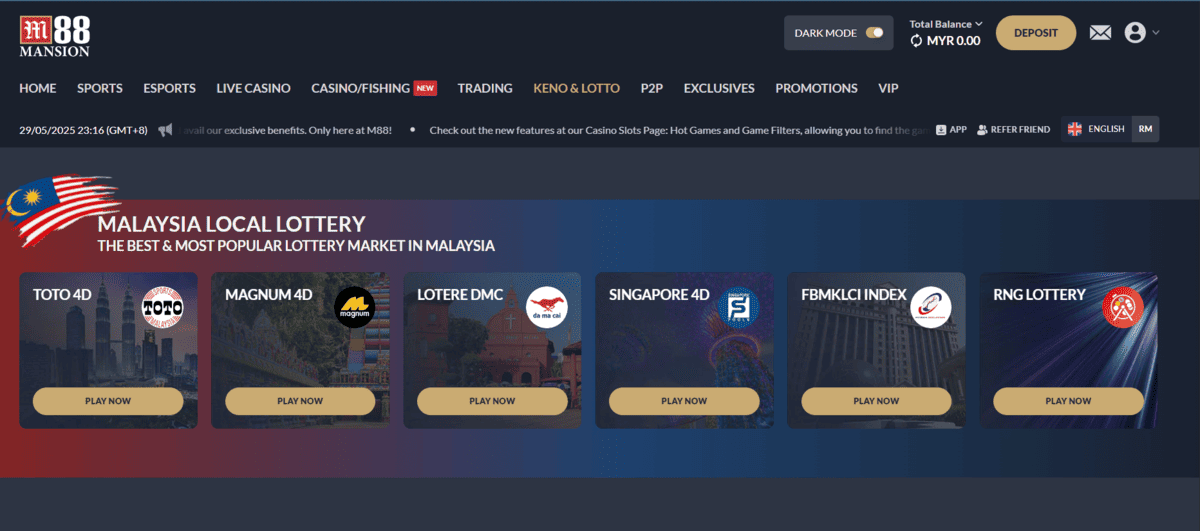
Task: Open the APP download icon link
Action: tap(951, 130)
